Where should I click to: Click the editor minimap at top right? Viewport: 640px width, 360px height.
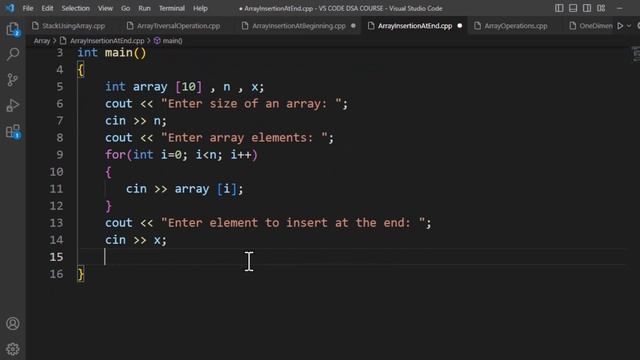tap(636, 54)
